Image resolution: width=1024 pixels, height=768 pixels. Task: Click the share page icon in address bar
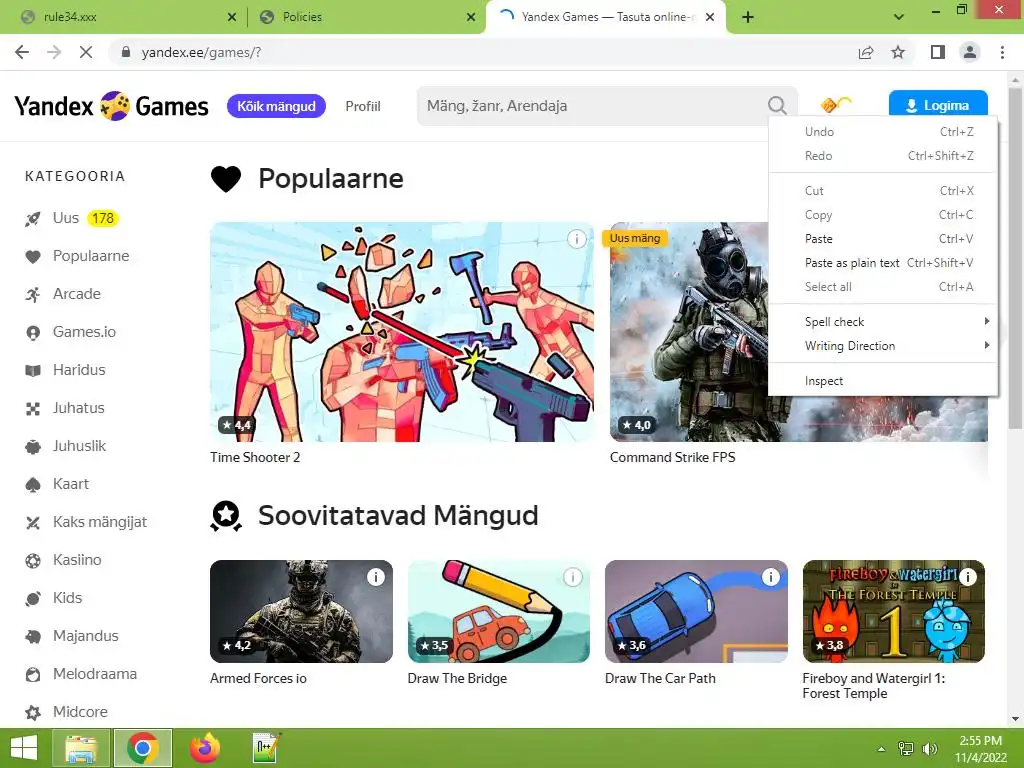[x=866, y=52]
